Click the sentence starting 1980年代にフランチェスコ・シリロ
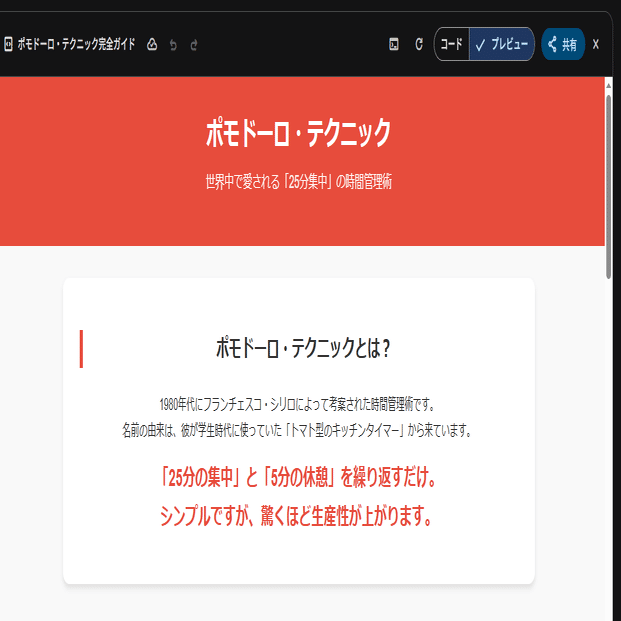 point(297,404)
